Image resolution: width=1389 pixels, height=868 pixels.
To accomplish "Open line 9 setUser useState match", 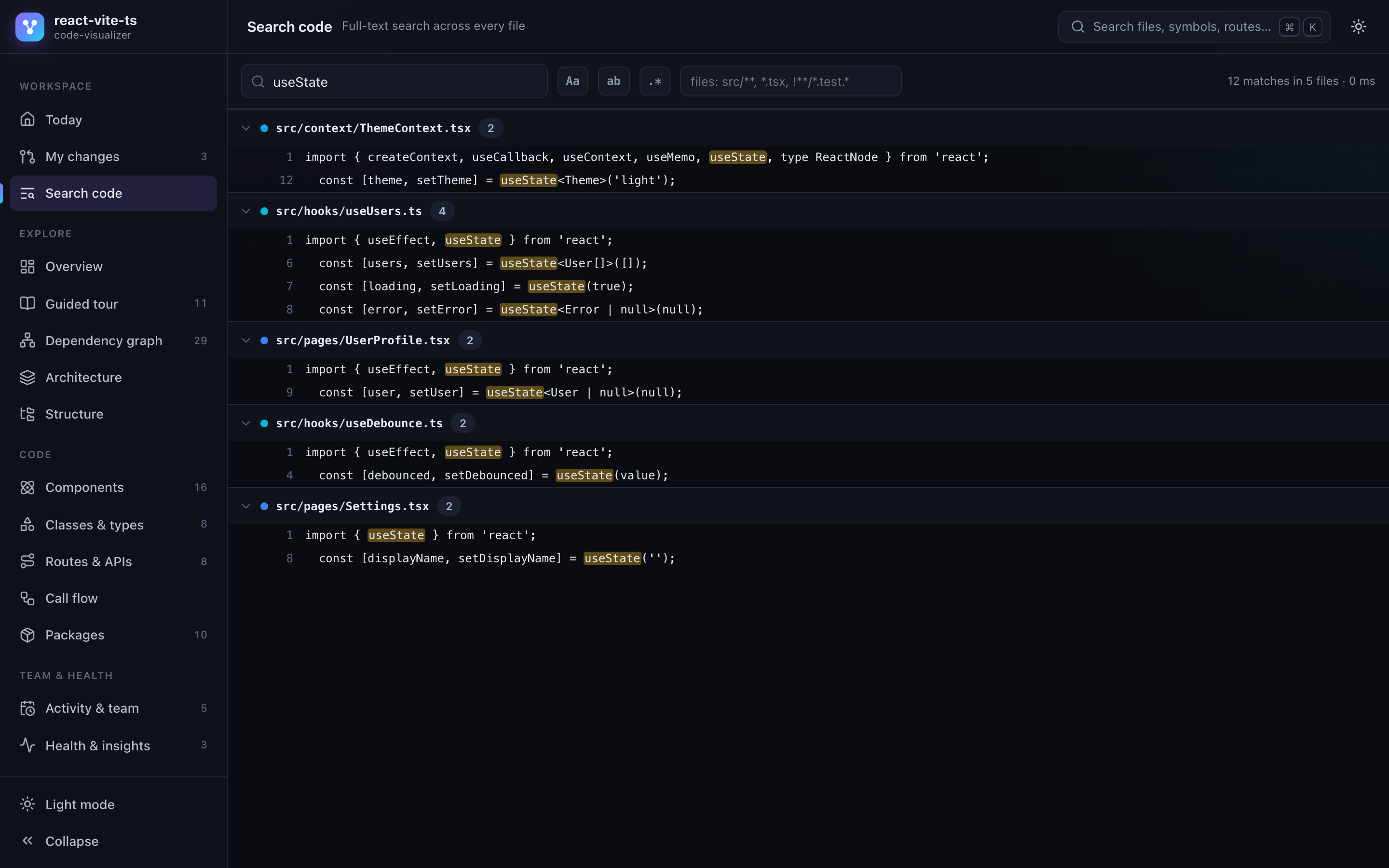I will [808, 393].
